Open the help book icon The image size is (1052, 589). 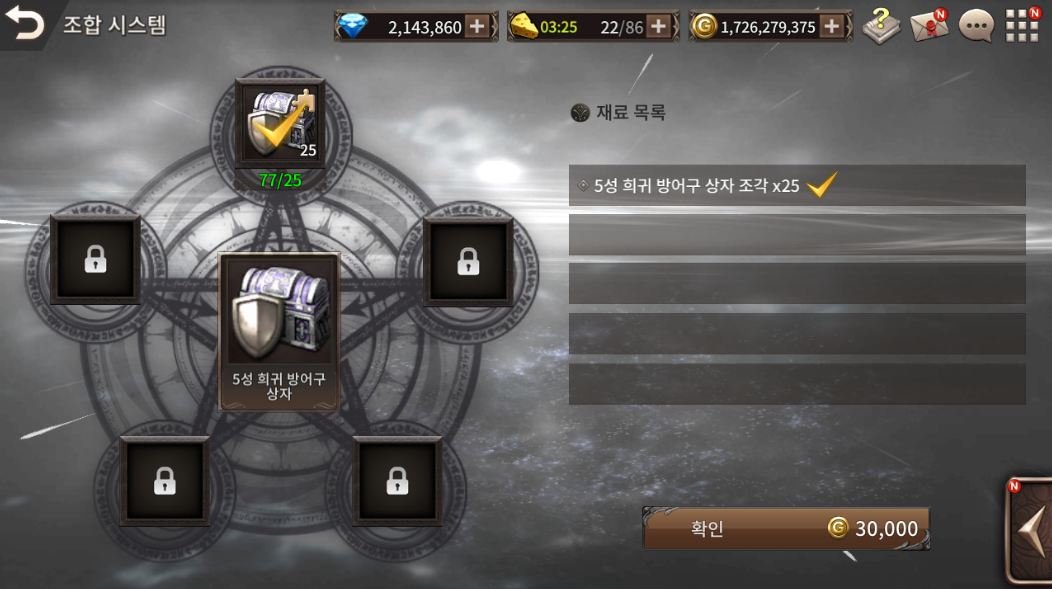[x=881, y=26]
